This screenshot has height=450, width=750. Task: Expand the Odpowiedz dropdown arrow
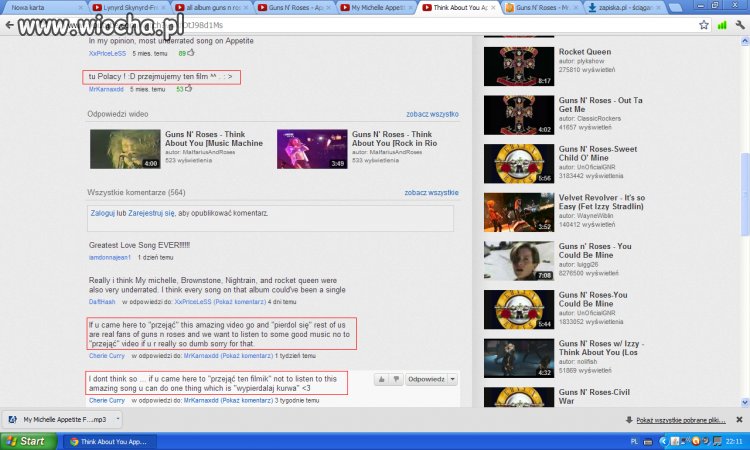[x=452, y=379]
